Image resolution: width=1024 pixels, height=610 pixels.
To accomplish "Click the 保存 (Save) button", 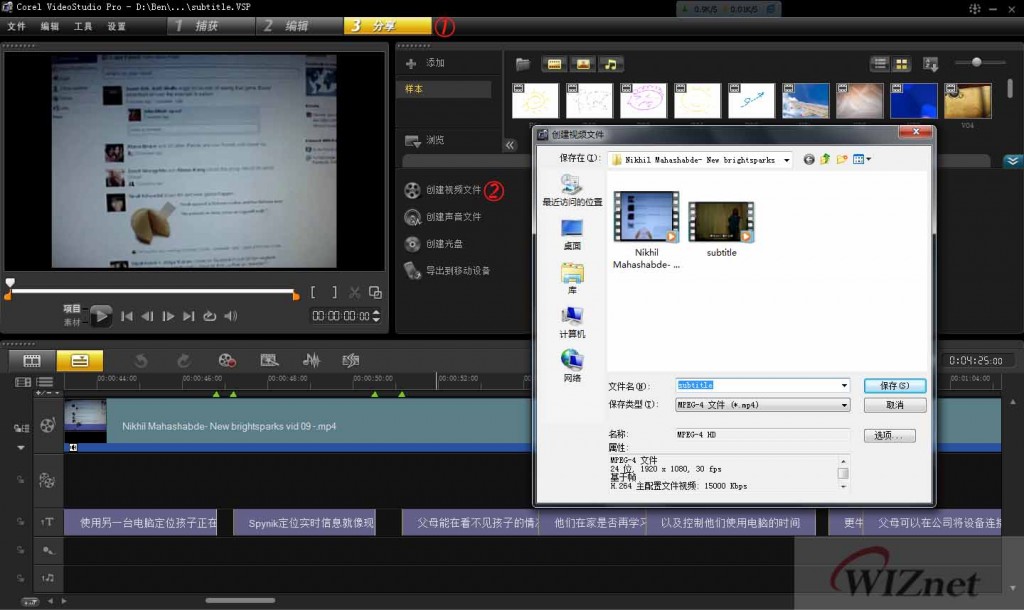I will click(894, 385).
